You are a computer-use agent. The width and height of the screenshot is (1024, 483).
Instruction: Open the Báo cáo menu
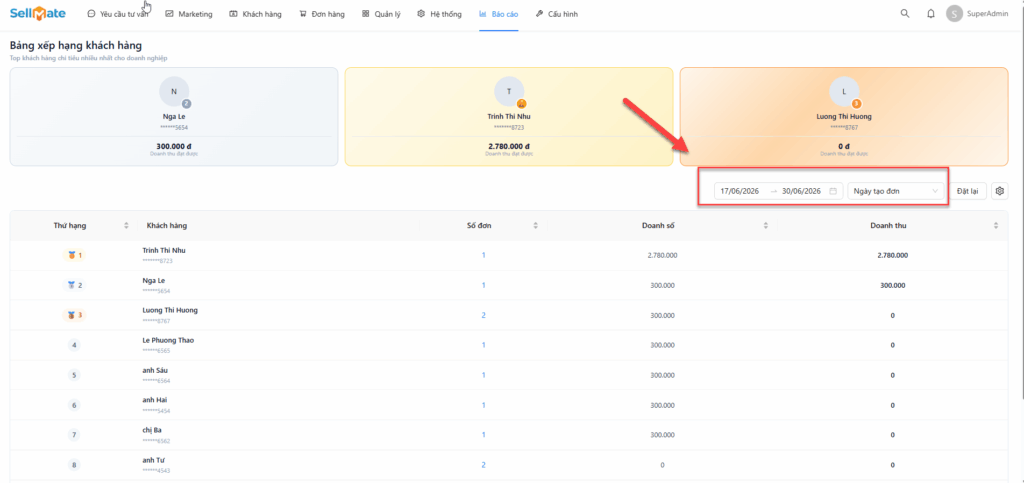pyautogui.click(x=499, y=14)
